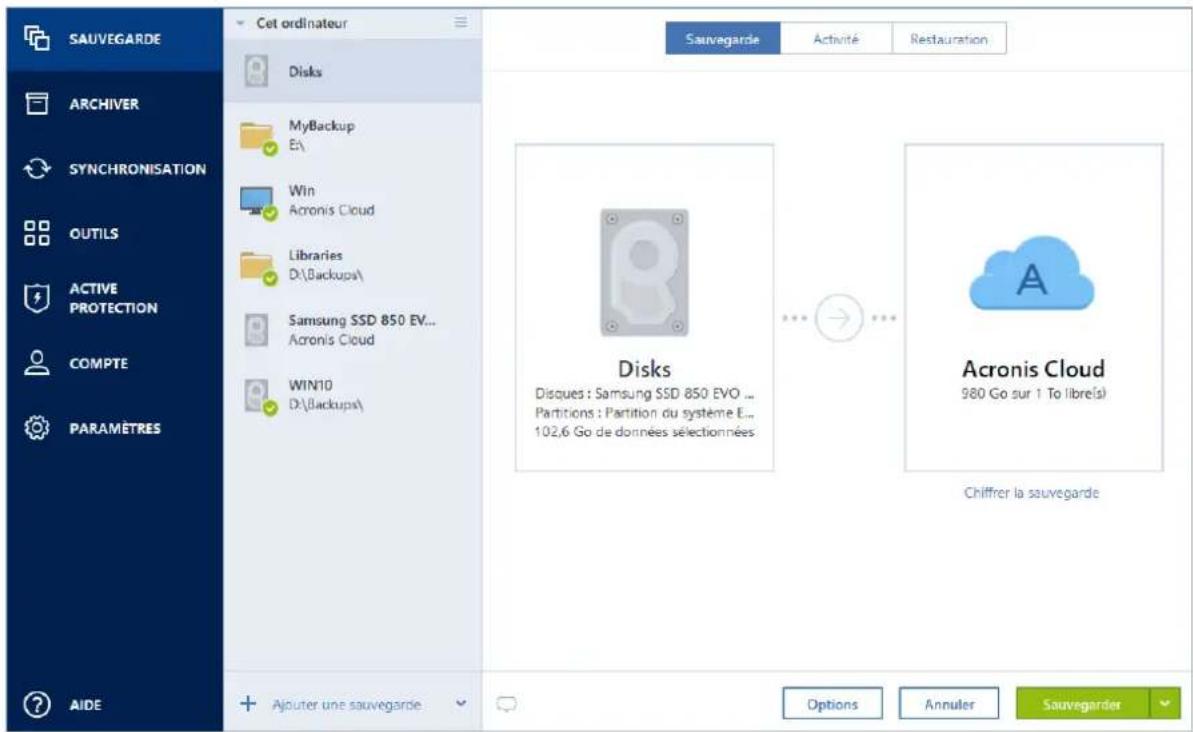Open the Aide question mark icon
The width and height of the screenshot is (1193, 732).
[x=37, y=705]
